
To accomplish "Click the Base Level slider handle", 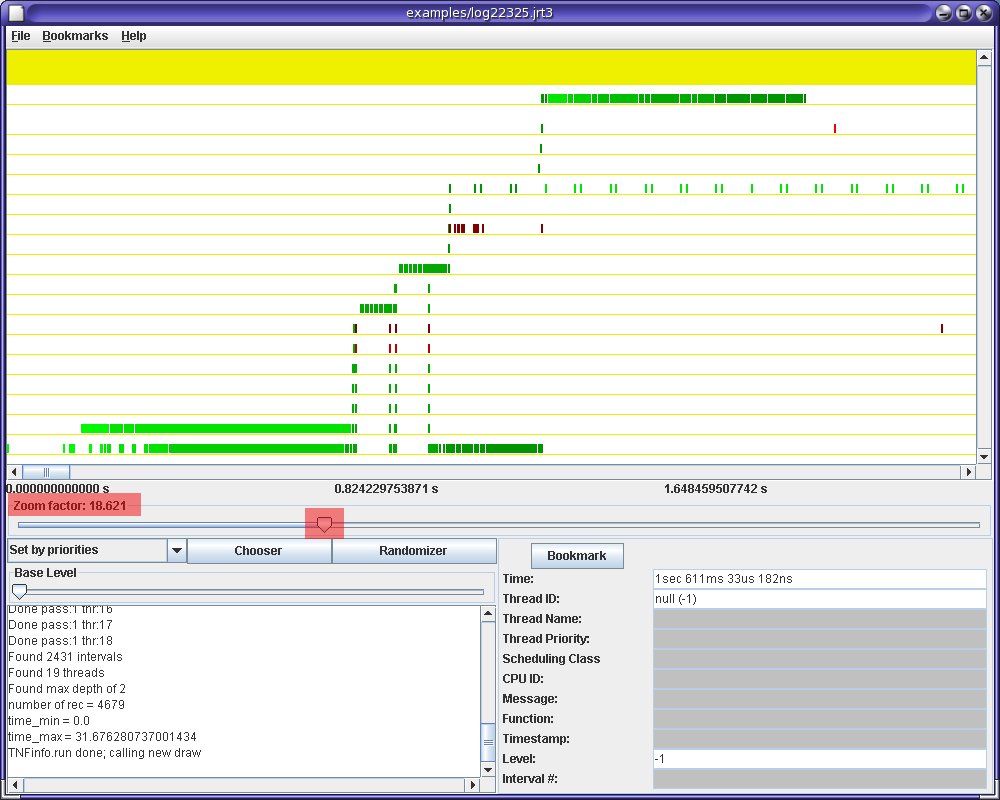I will pyautogui.click(x=19, y=591).
